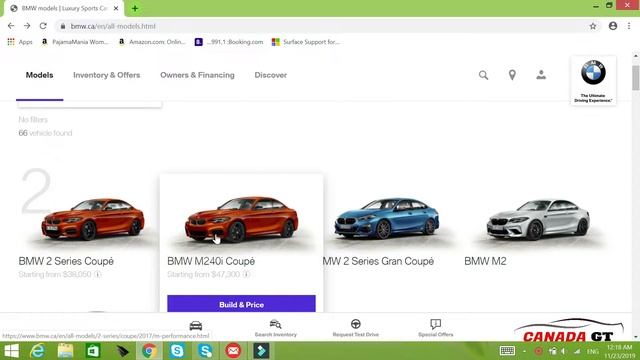The image size is (640, 360).
Task: Open the 2 Series Gran Coupé title
Action: tap(378, 261)
